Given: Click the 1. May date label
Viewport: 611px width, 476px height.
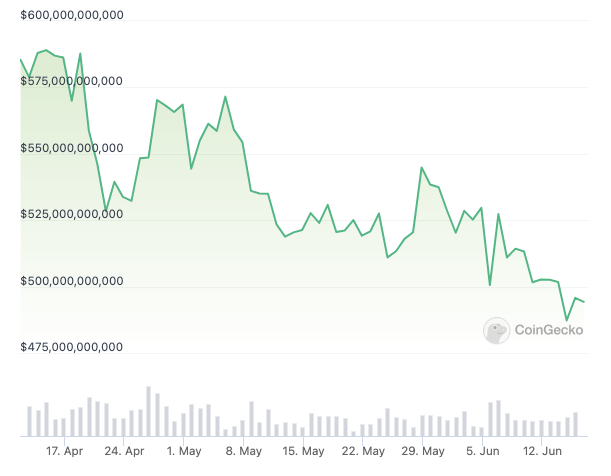Looking at the screenshot, I should click(184, 451).
